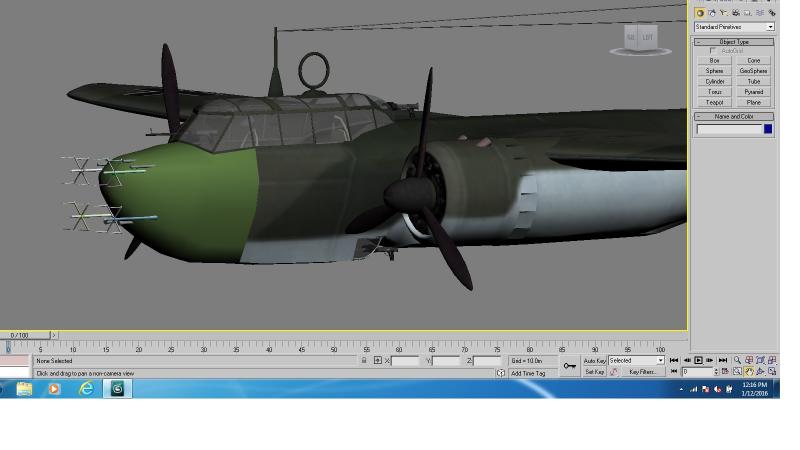Open the Selected key filter dropdown
The image size is (800, 450).
point(636,360)
